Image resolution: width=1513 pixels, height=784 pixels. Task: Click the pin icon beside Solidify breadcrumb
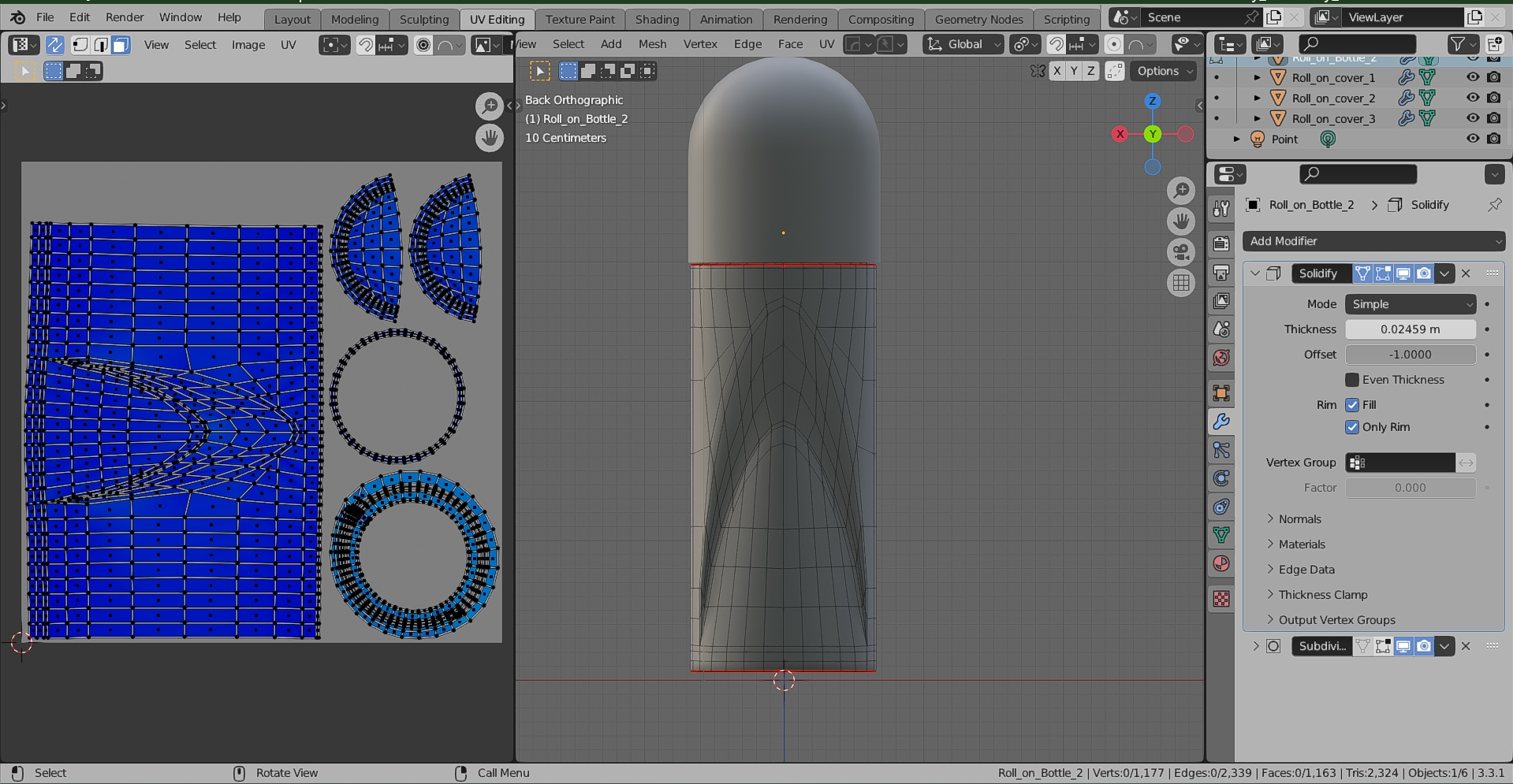pos(1494,205)
